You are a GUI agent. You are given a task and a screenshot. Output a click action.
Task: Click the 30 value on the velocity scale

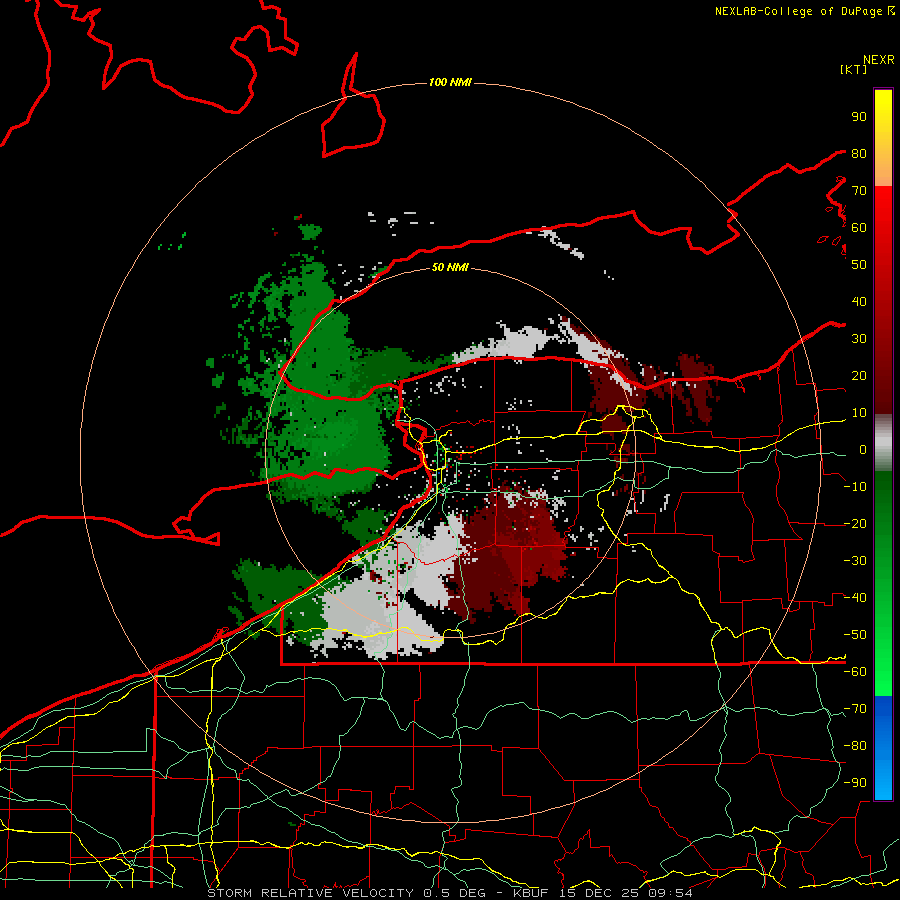pyautogui.click(x=859, y=339)
